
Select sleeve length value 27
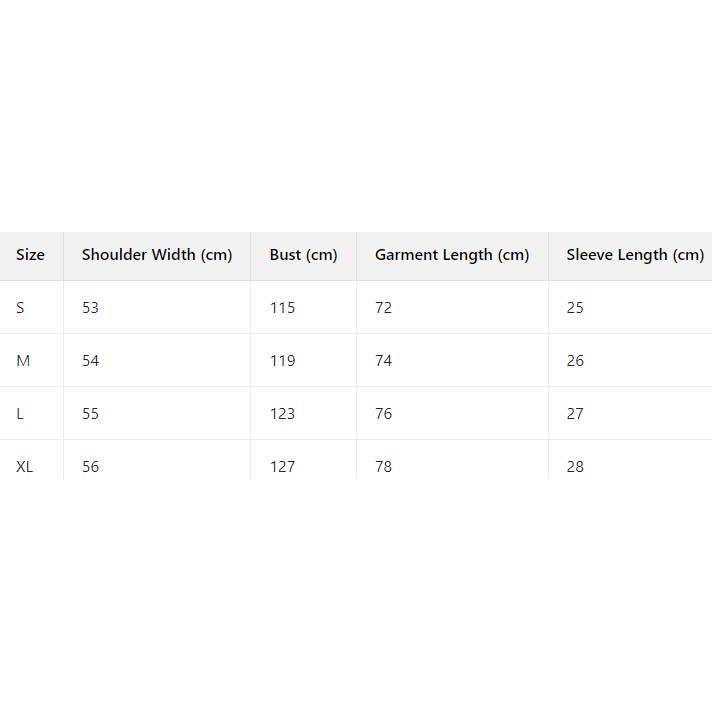click(575, 414)
